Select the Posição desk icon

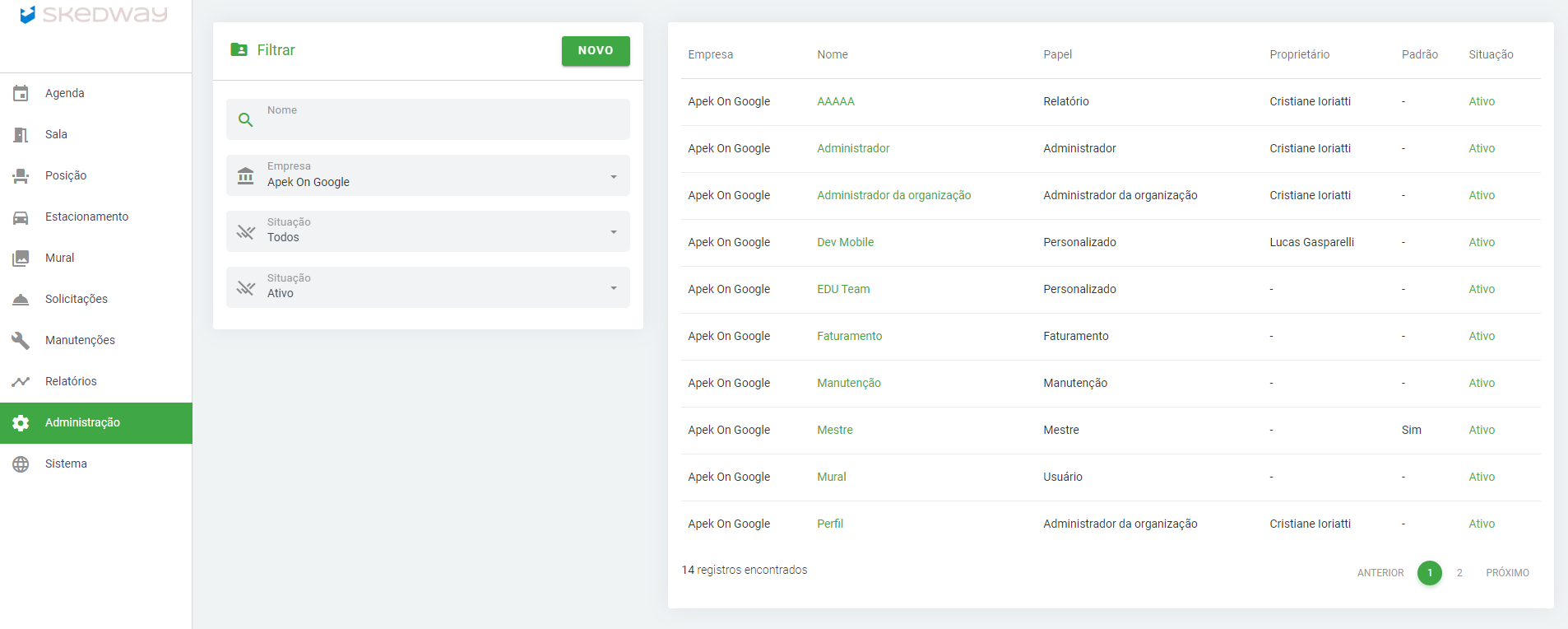[x=21, y=176]
